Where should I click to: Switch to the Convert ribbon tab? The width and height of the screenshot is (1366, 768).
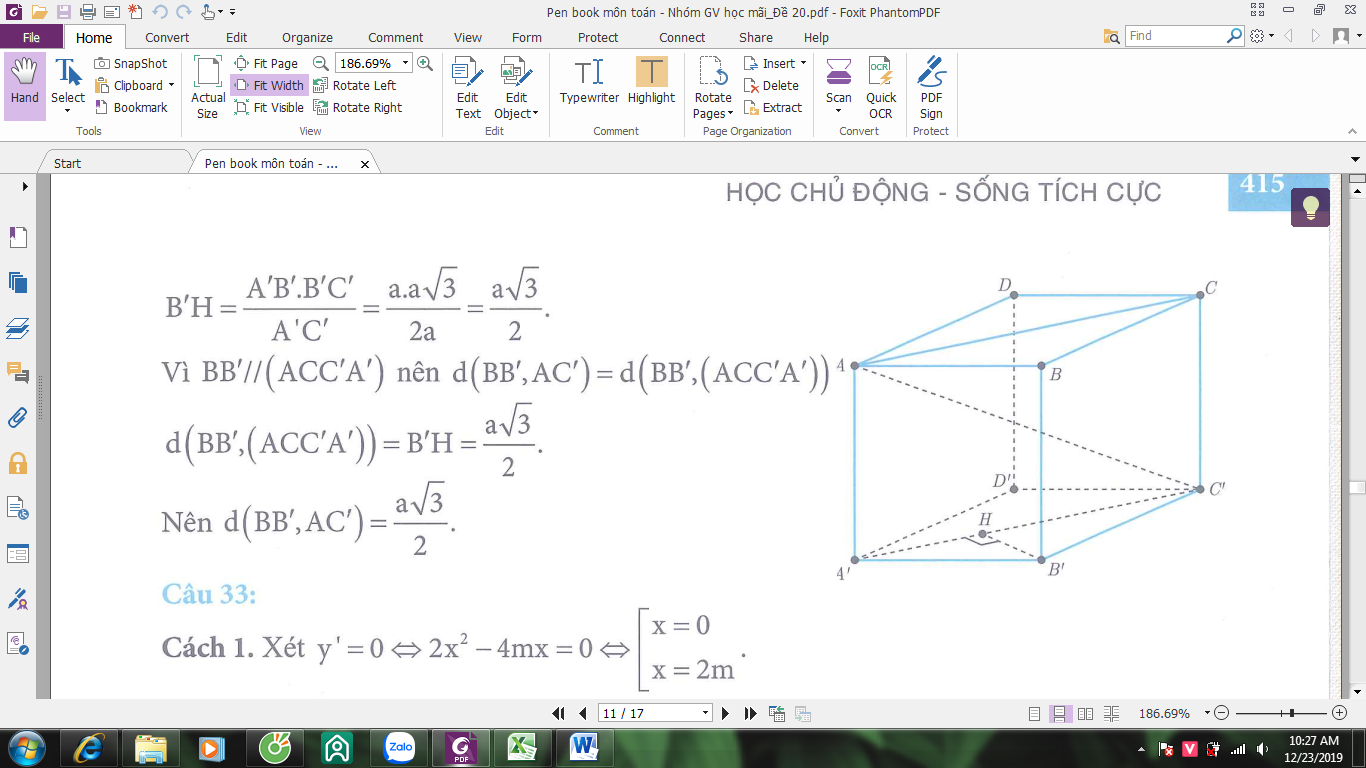pos(167,37)
